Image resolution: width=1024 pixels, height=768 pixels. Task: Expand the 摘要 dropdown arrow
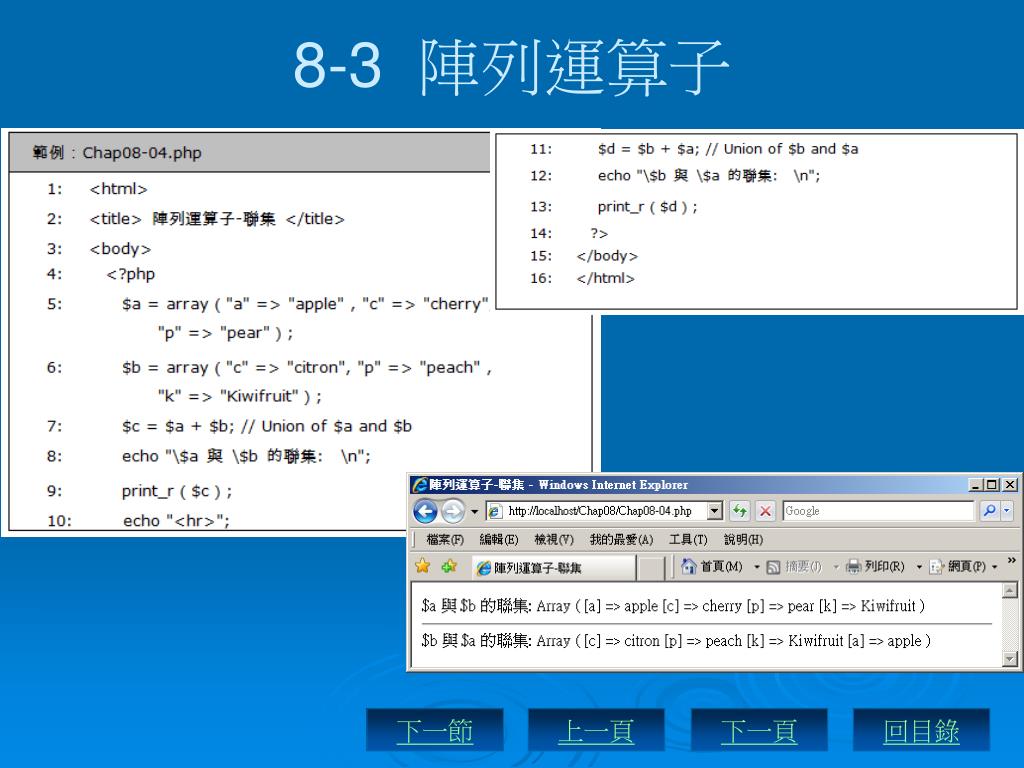click(836, 567)
